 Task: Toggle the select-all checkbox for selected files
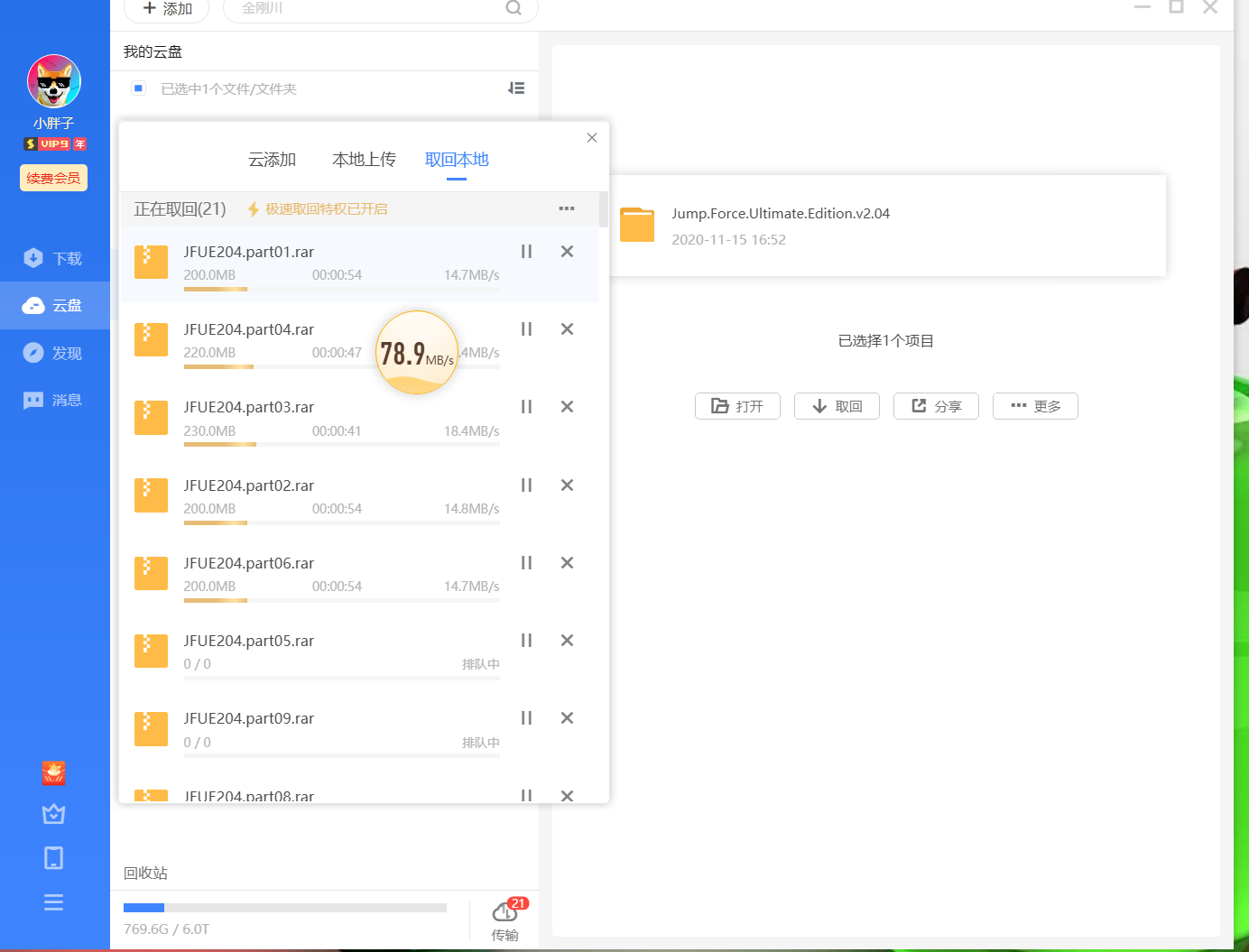point(138,88)
